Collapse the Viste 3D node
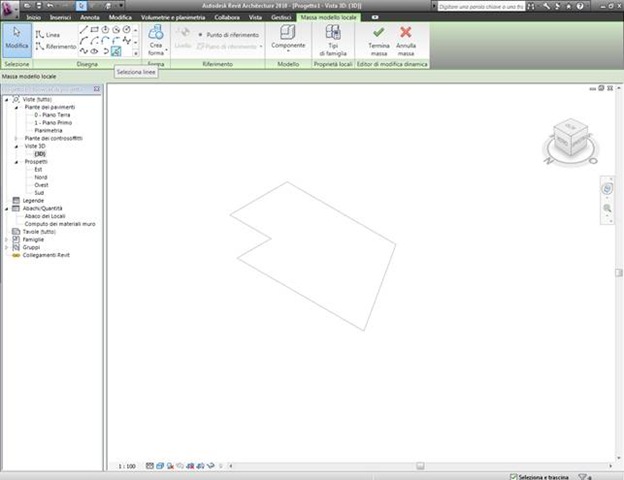Image resolution: width=624 pixels, height=480 pixels. (16, 146)
